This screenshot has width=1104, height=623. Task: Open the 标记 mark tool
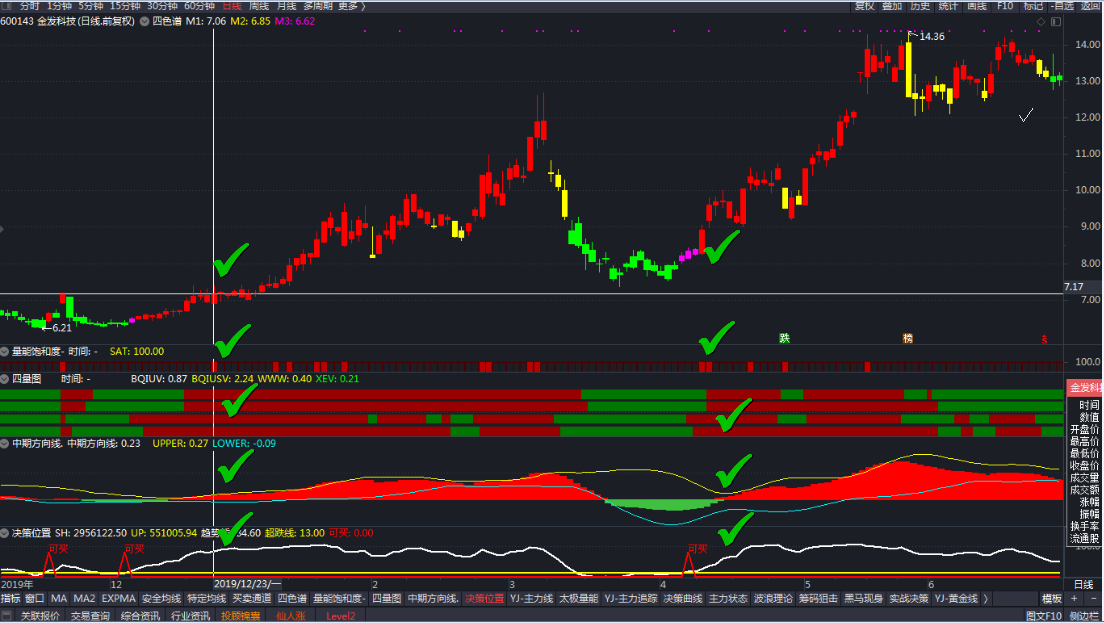[1034, 6]
